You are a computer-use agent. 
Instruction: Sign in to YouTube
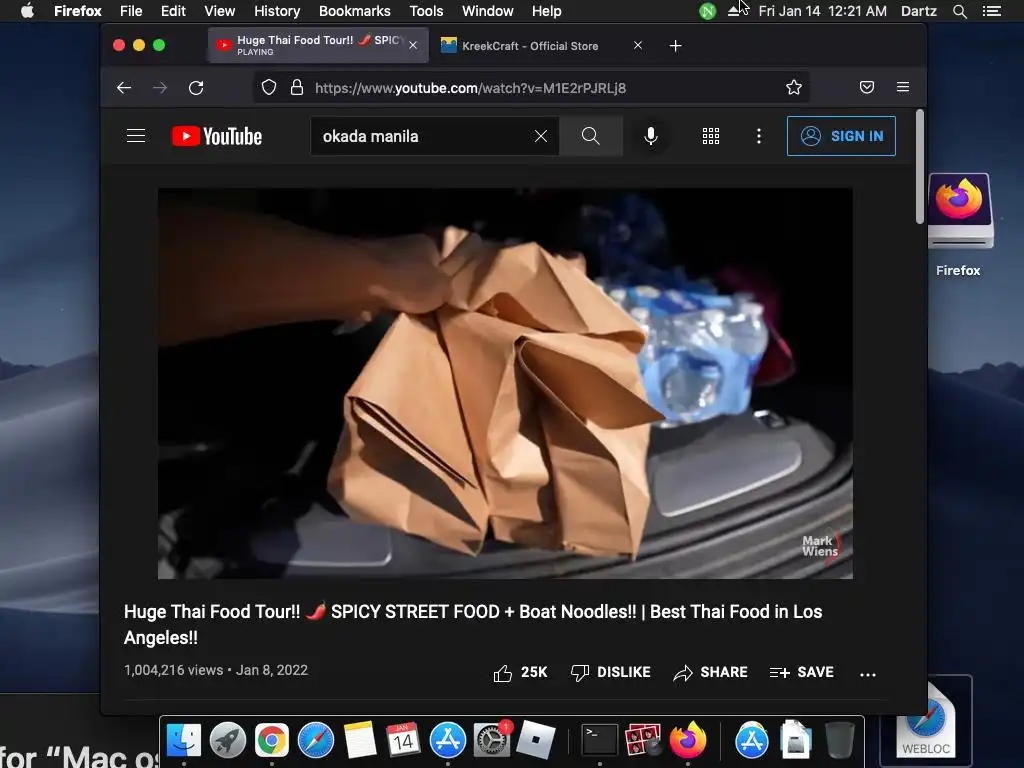tap(841, 136)
